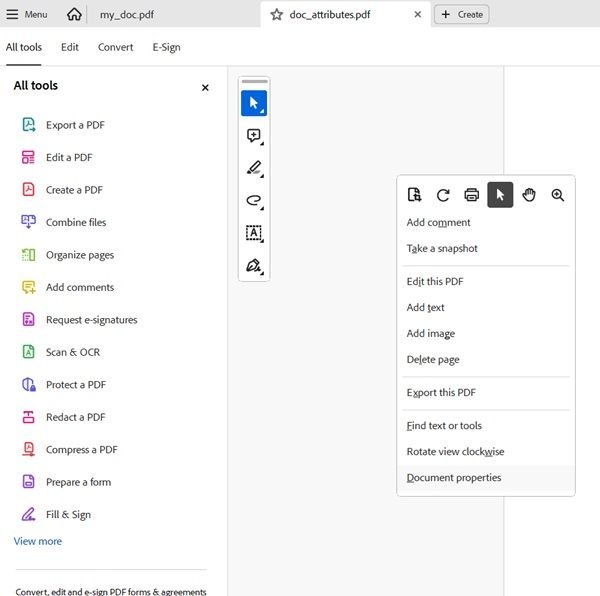Expand the View more tools link

click(x=38, y=541)
